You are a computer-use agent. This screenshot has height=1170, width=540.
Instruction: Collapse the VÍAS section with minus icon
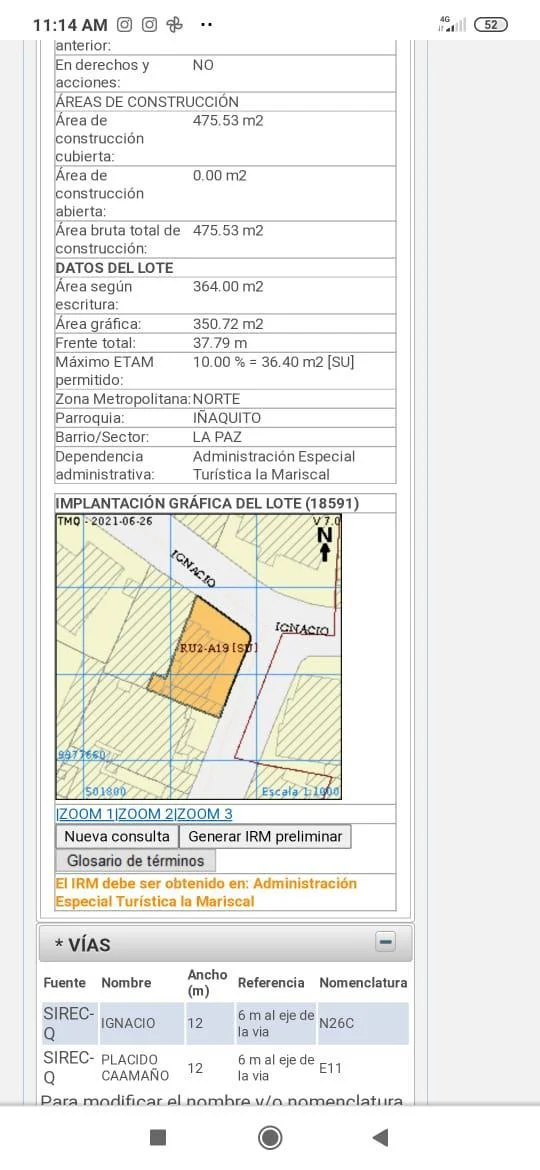(x=385, y=942)
